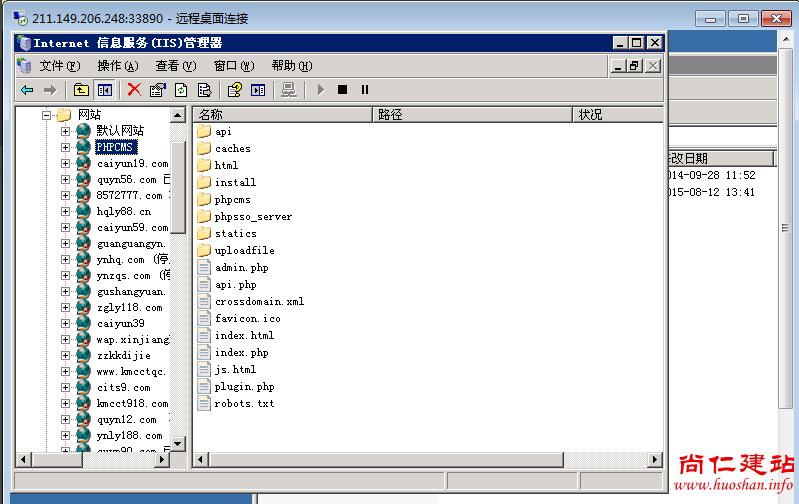Click right arrow of file list horizontal scrollbar
The height and width of the screenshot is (504, 799).
[654, 459]
